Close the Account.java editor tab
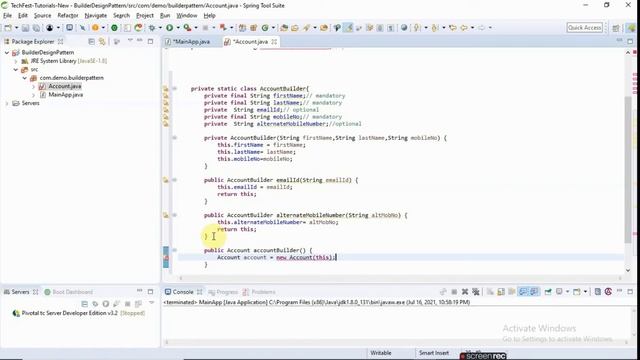Image resolution: width=640 pixels, height=360 pixels. pyautogui.click(x=274, y=42)
